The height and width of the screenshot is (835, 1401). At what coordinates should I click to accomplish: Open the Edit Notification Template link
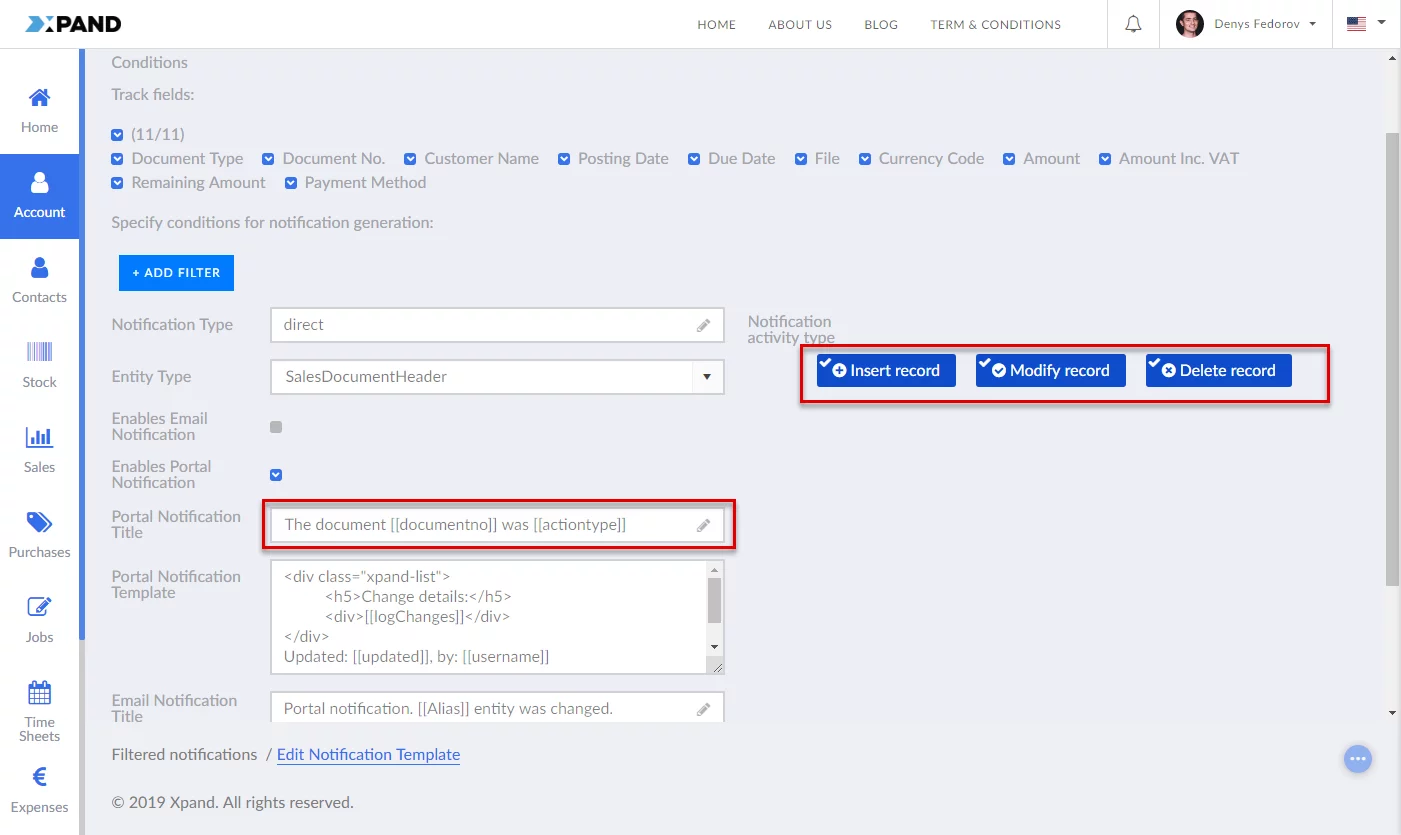click(368, 755)
